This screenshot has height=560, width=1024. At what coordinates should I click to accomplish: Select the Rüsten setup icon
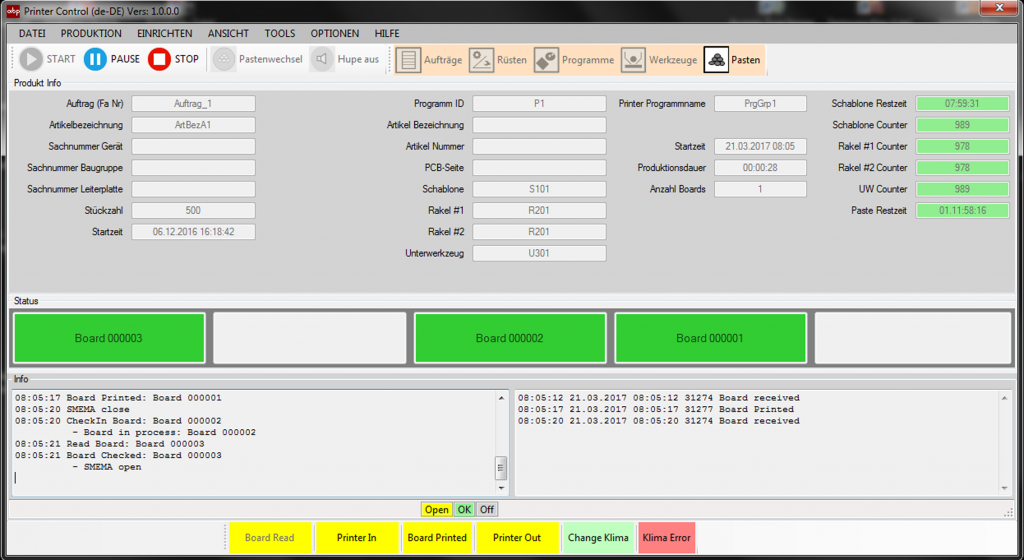[481, 60]
